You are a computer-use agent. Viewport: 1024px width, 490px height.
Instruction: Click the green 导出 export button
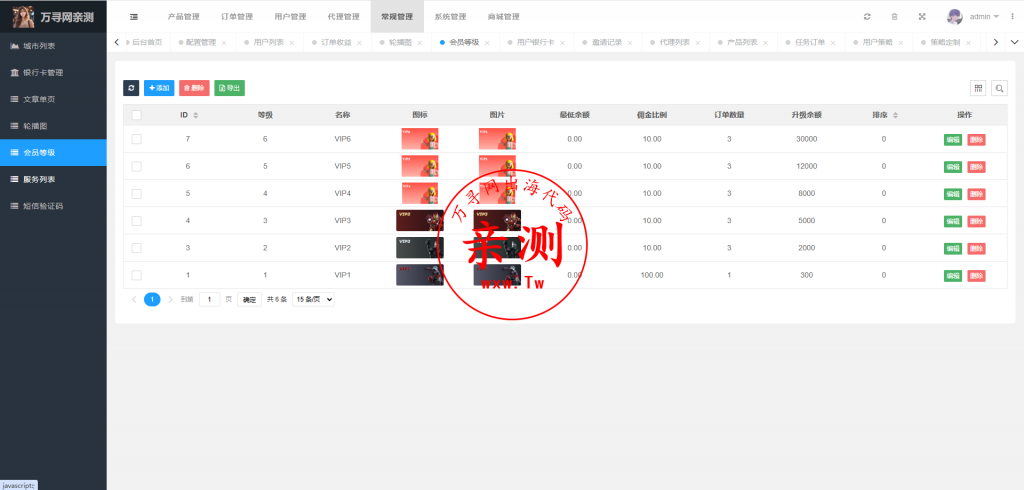[230, 88]
